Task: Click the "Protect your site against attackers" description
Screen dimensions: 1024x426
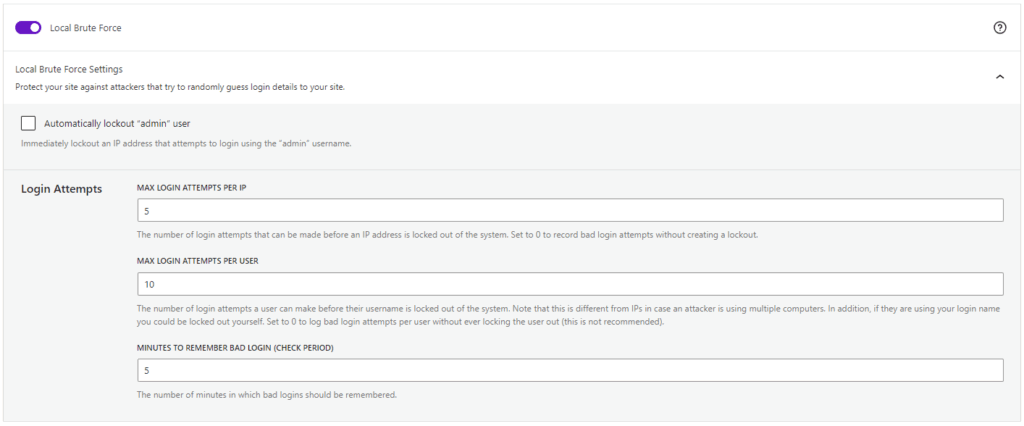Action: coord(180,87)
